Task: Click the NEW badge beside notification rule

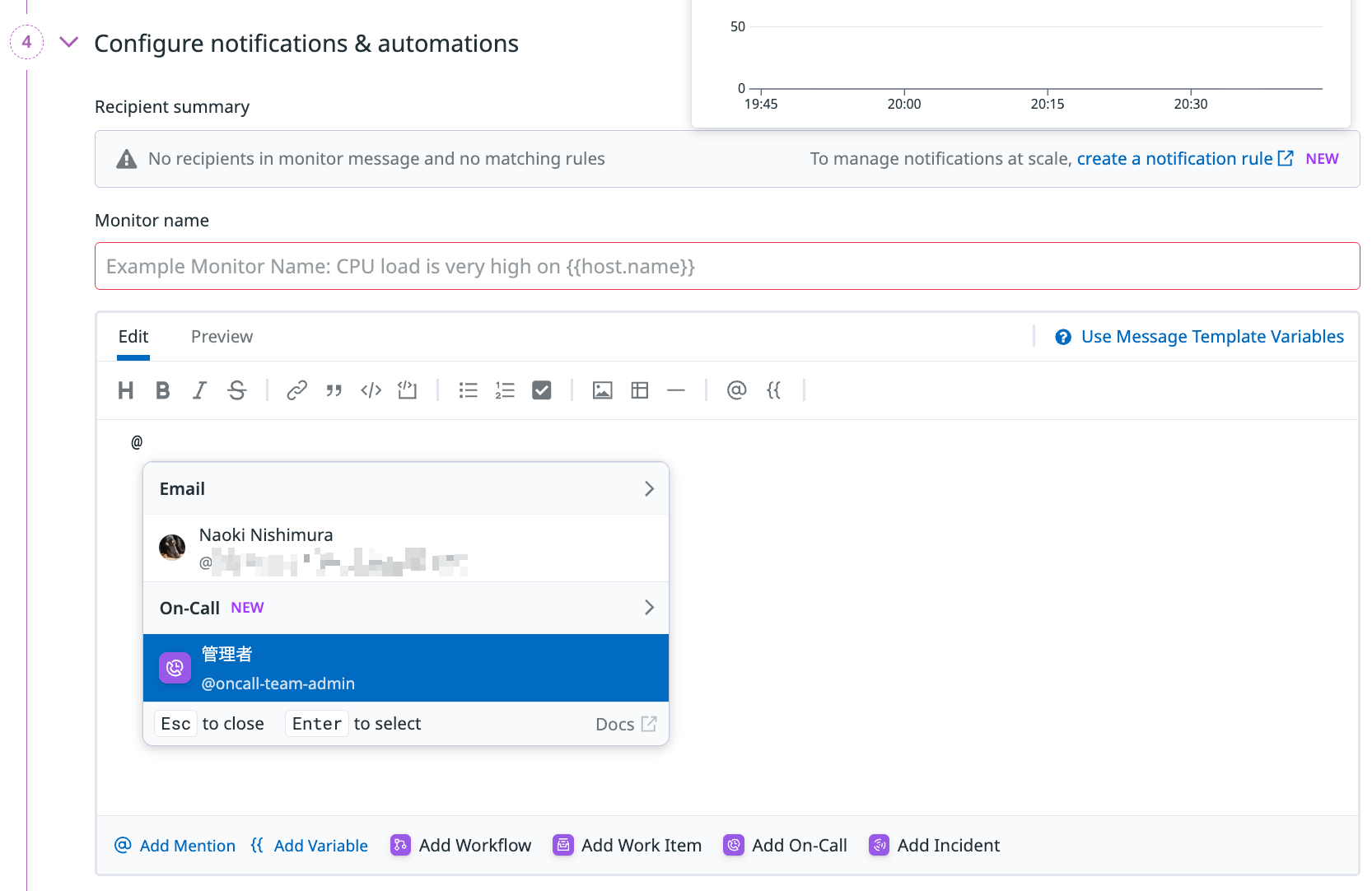Action: (1322, 159)
